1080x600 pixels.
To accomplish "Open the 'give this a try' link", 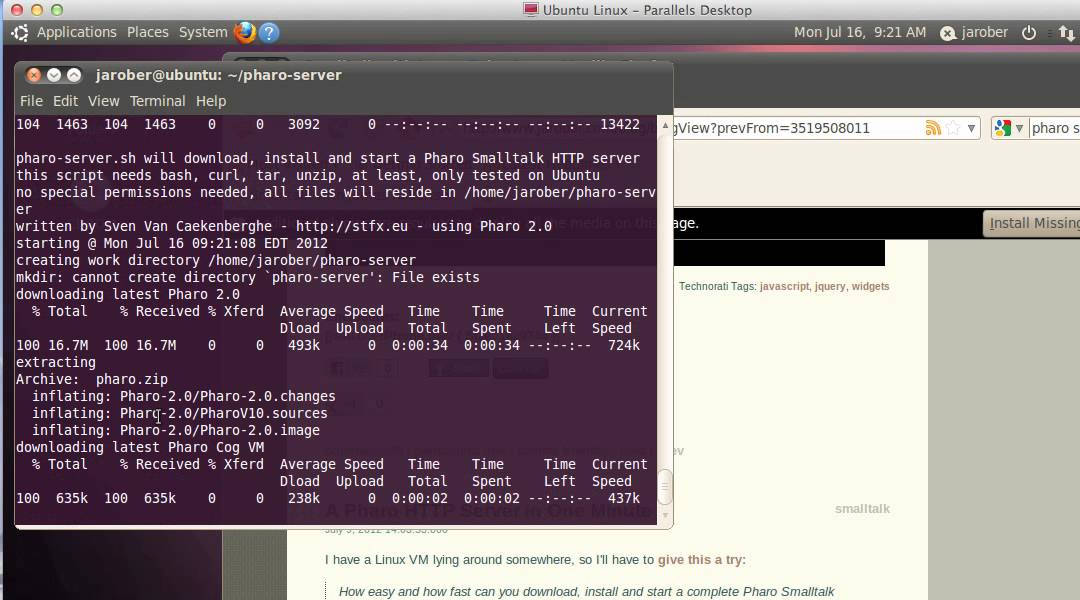I will (x=700, y=560).
